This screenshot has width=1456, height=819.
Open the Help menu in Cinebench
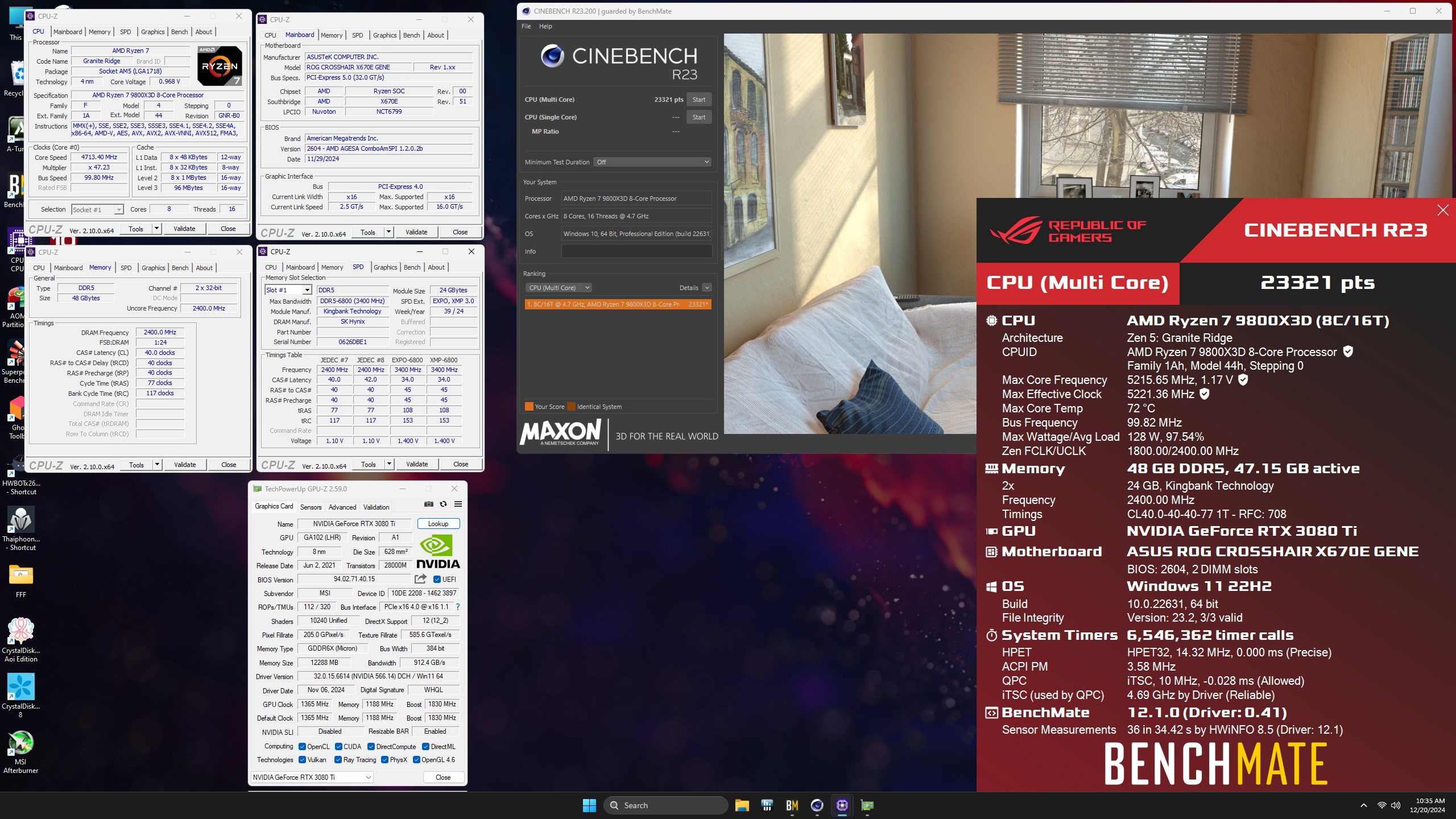545,26
